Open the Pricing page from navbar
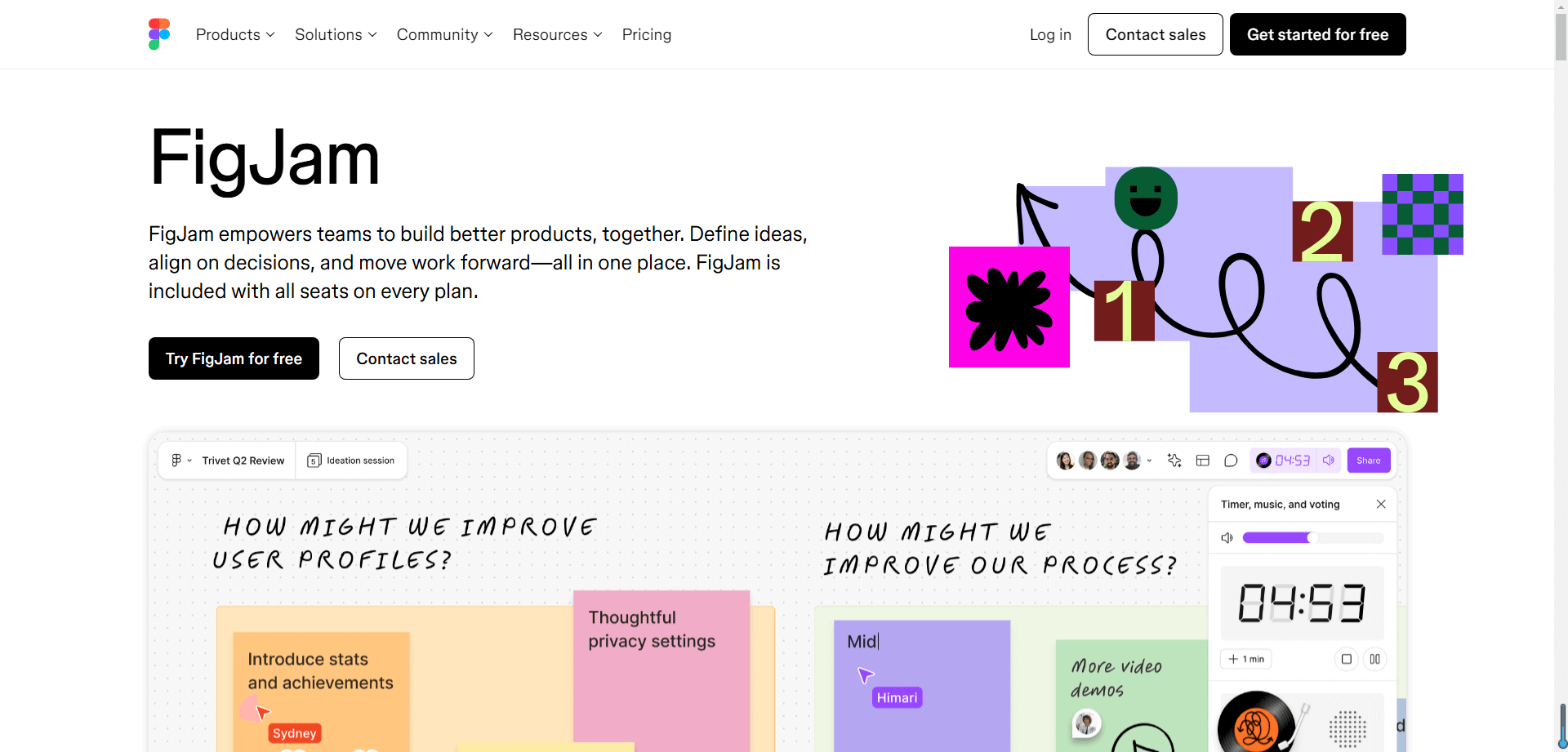 click(647, 34)
